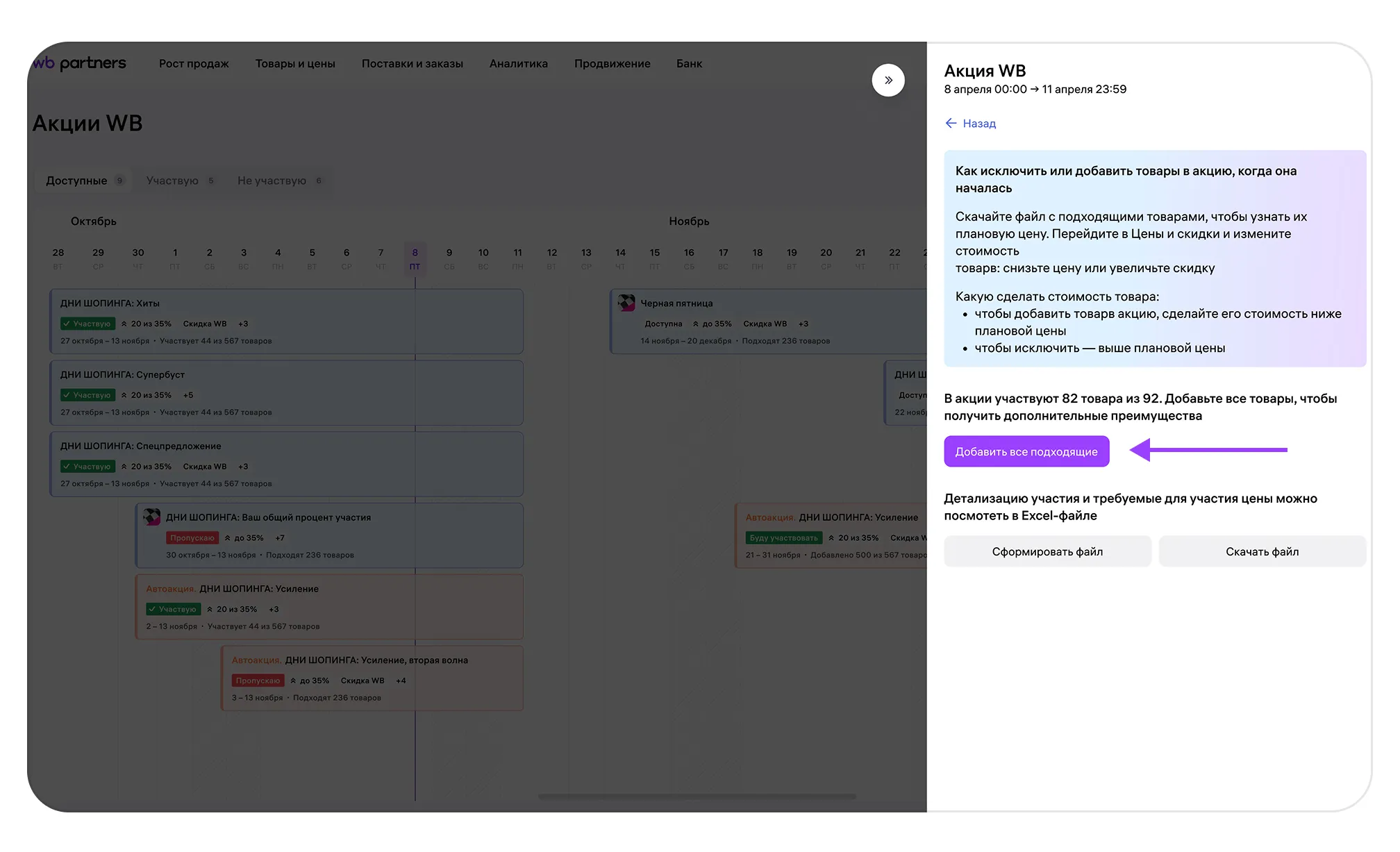The height and width of the screenshot is (852, 1400).
Task: Click Буду участвовать badge in November Усиление
Action: [783, 538]
